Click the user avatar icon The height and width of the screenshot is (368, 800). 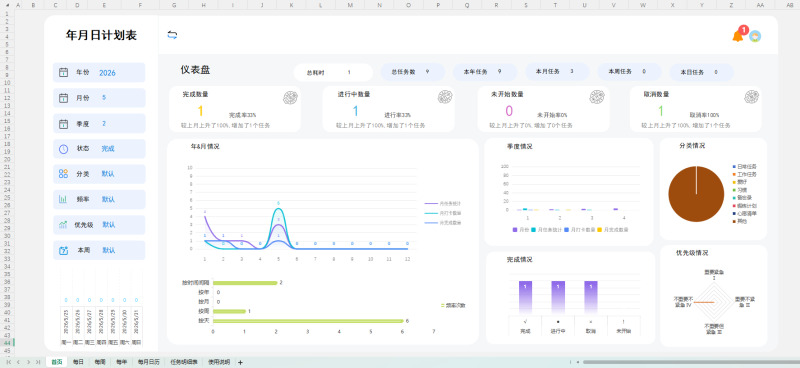(755, 36)
